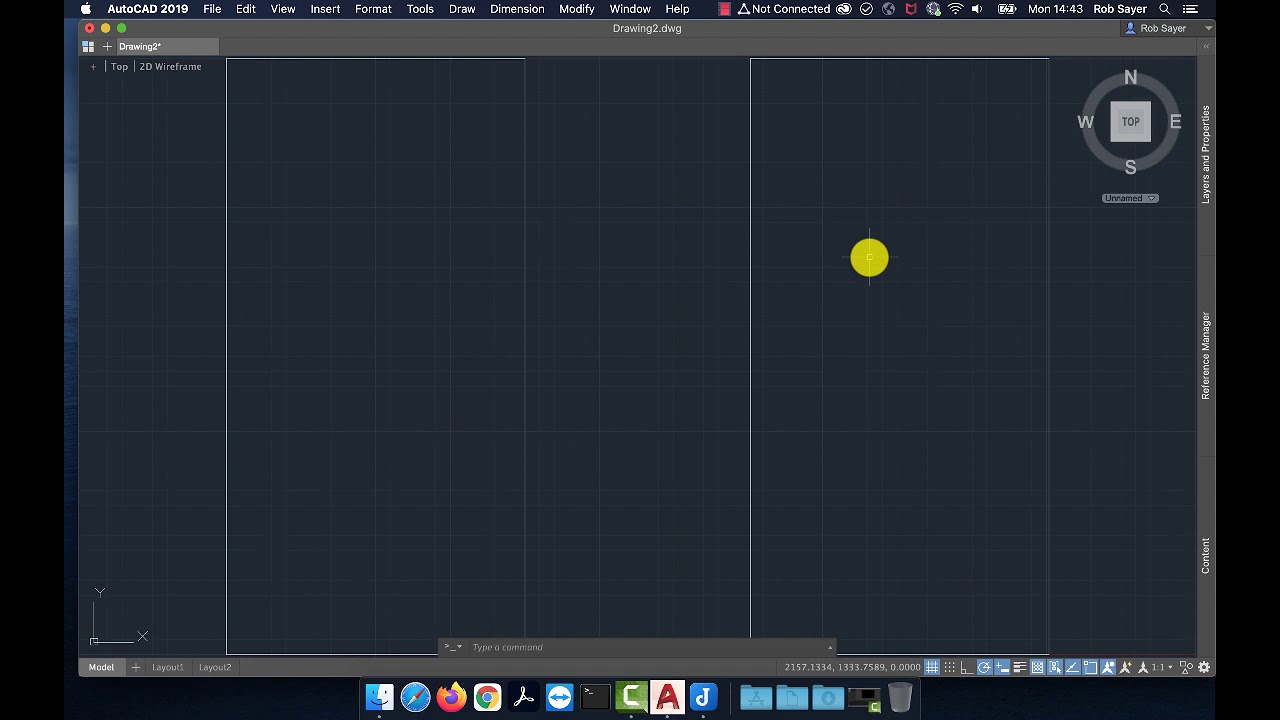This screenshot has height=720, width=1280.
Task: Click the file tabs grid icon
Action: pyautogui.click(x=88, y=46)
